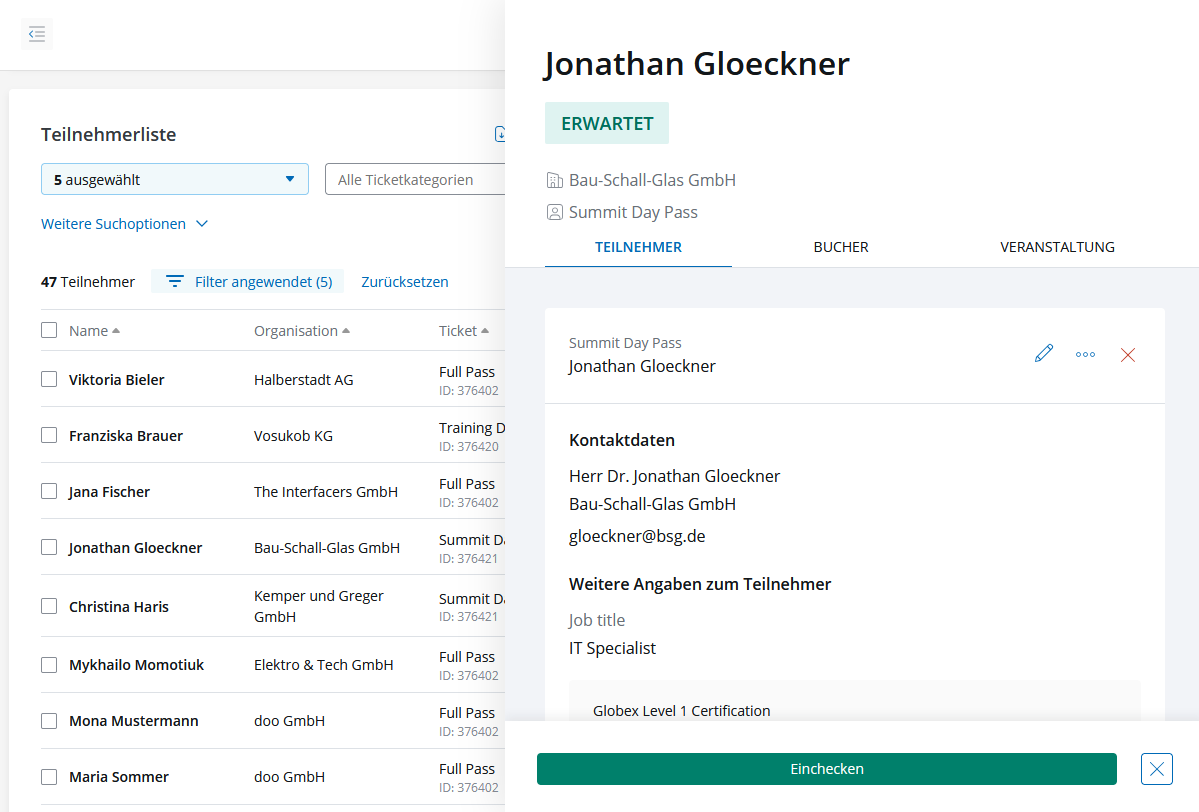Screen dimensions: 1199x812
Task: Click the filter icon in Filter angewendet
Action: pos(174,282)
